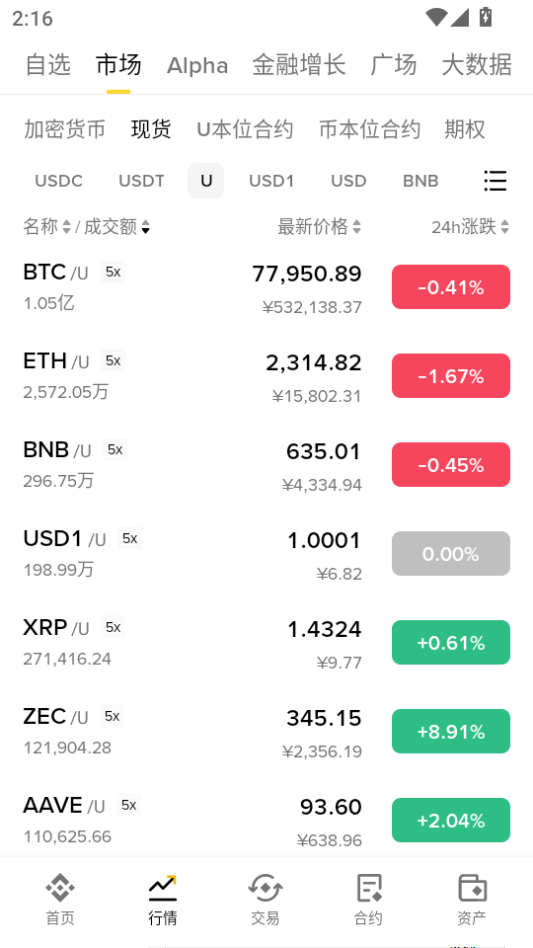The height and width of the screenshot is (948, 533).
Task: Sort by 成交额 volume arrows
Action: (145, 227)
